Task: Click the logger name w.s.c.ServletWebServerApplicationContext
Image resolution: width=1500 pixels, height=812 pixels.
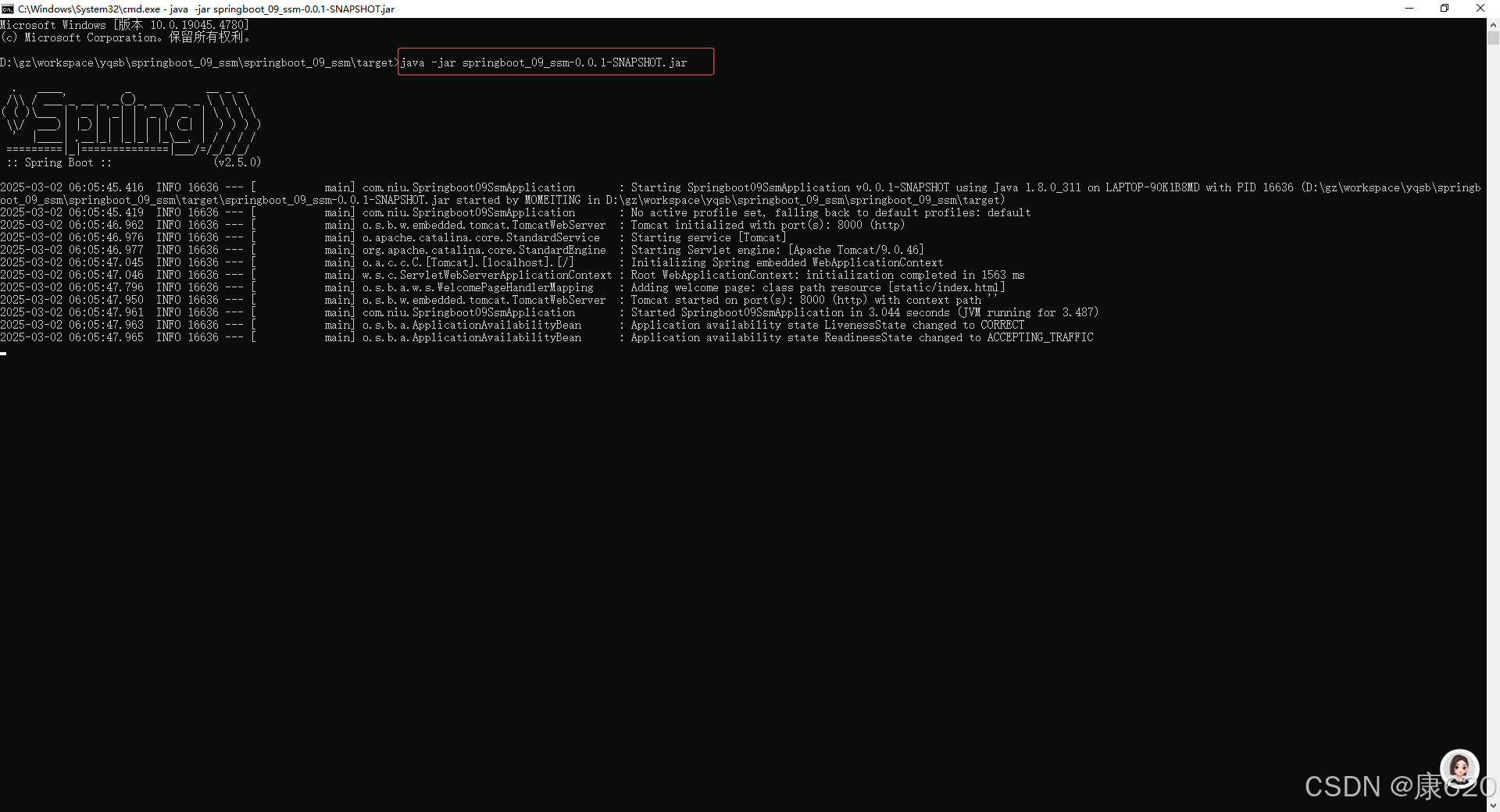Action: tap(487, 275)
